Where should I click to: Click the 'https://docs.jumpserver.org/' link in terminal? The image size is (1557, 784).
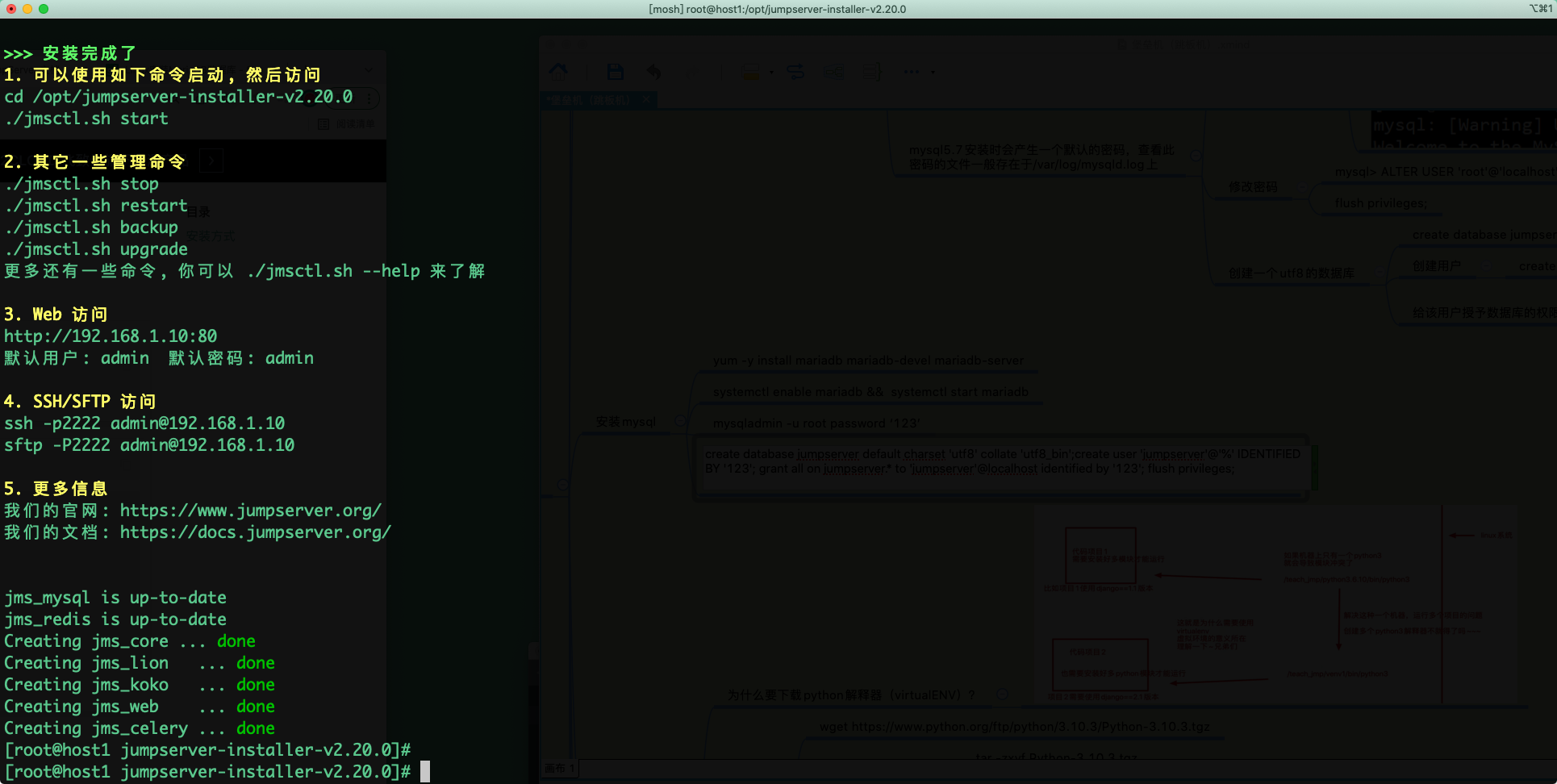pos(256,532)
